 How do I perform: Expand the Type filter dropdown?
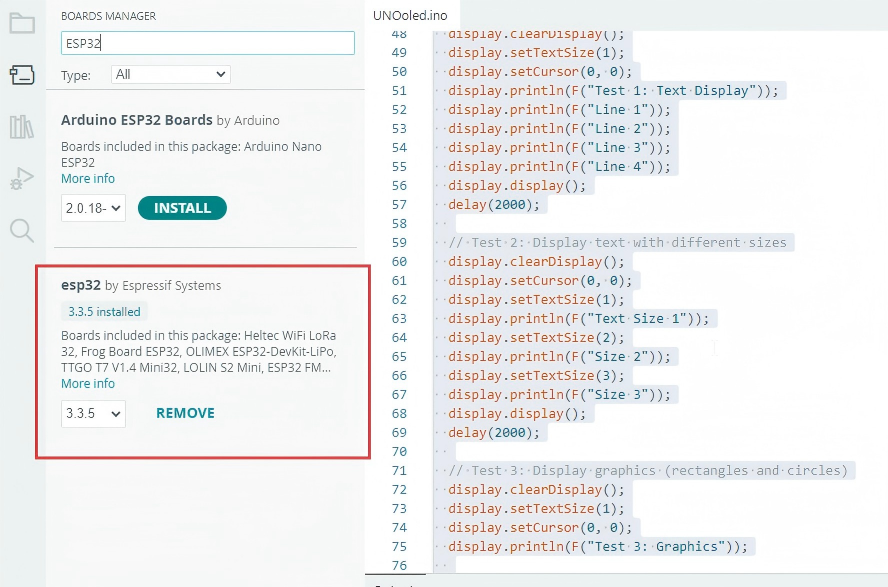170,74
